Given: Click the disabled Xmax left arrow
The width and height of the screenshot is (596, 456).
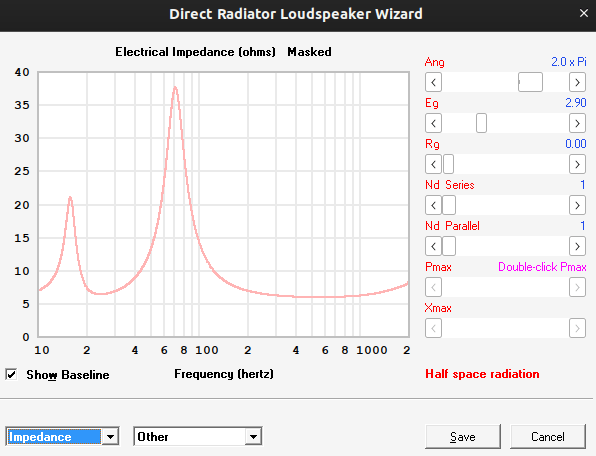Looking at the screenshot, I should 433,328.
